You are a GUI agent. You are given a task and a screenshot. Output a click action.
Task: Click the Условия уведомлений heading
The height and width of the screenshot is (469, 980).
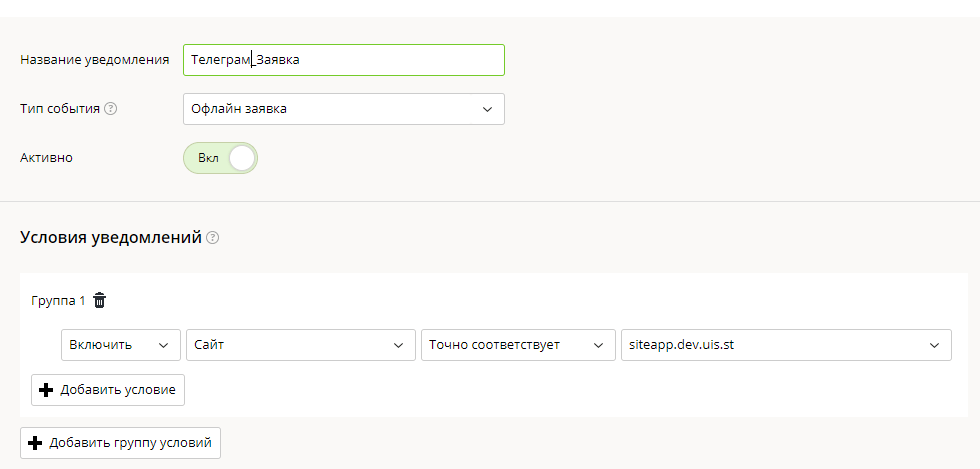coord(111,238)
